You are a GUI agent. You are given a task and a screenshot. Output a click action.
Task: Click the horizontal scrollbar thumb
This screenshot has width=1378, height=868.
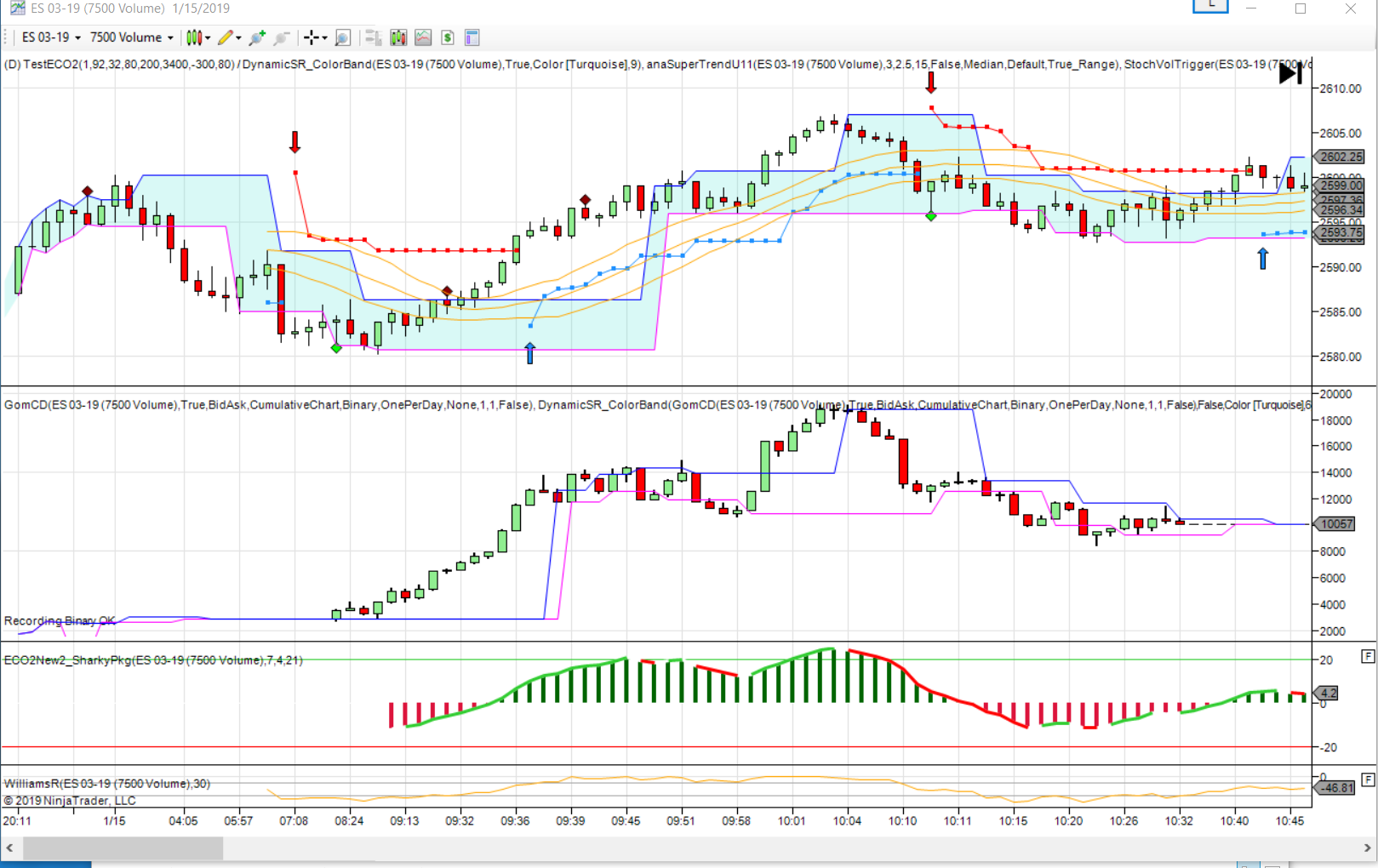pos(123,848)
